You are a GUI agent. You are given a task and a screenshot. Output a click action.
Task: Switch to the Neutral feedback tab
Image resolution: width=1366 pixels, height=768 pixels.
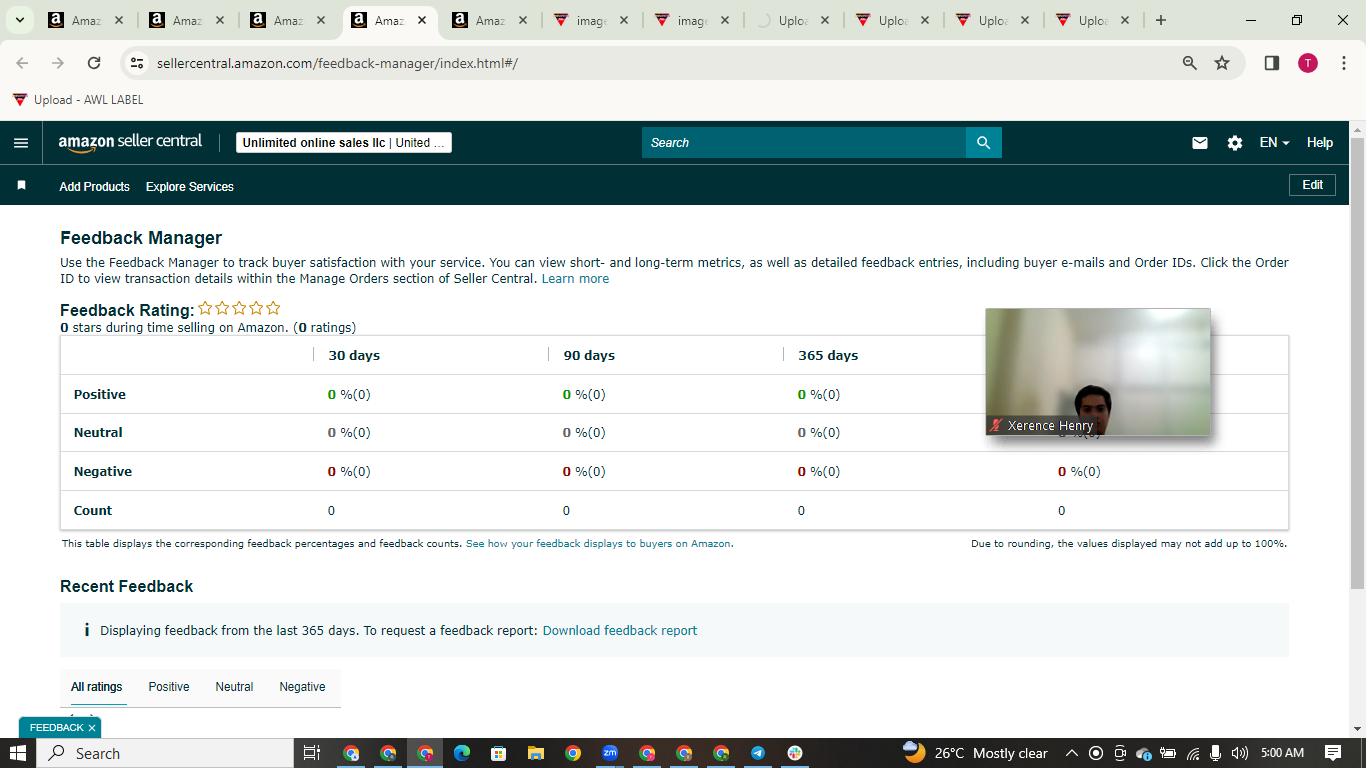point(234,687)
